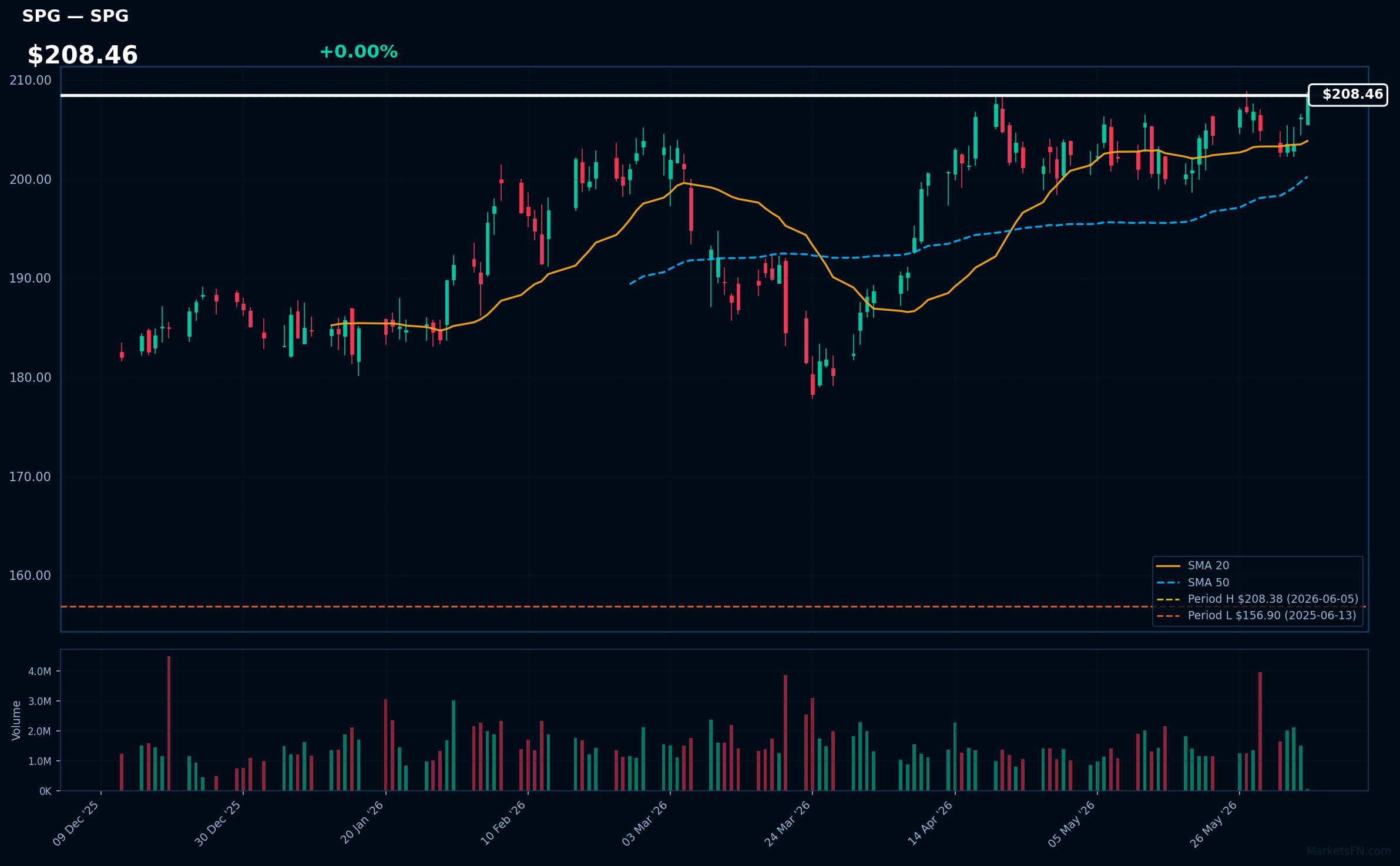Image resolution: width=1400 pixels, height=866 pixels.
Task: Click the orange SMA 20 legend line sample
Action: click(x=1168, y=566)
